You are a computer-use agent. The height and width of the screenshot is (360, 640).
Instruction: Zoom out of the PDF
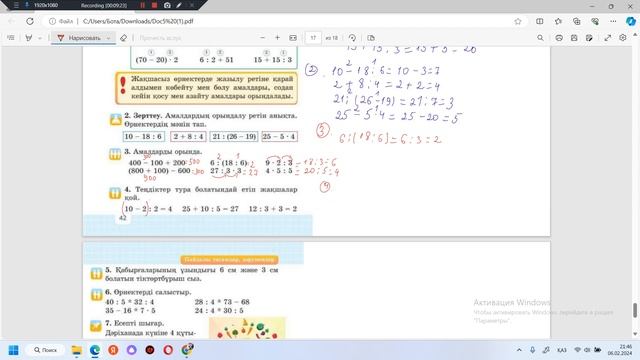(262, 38)
